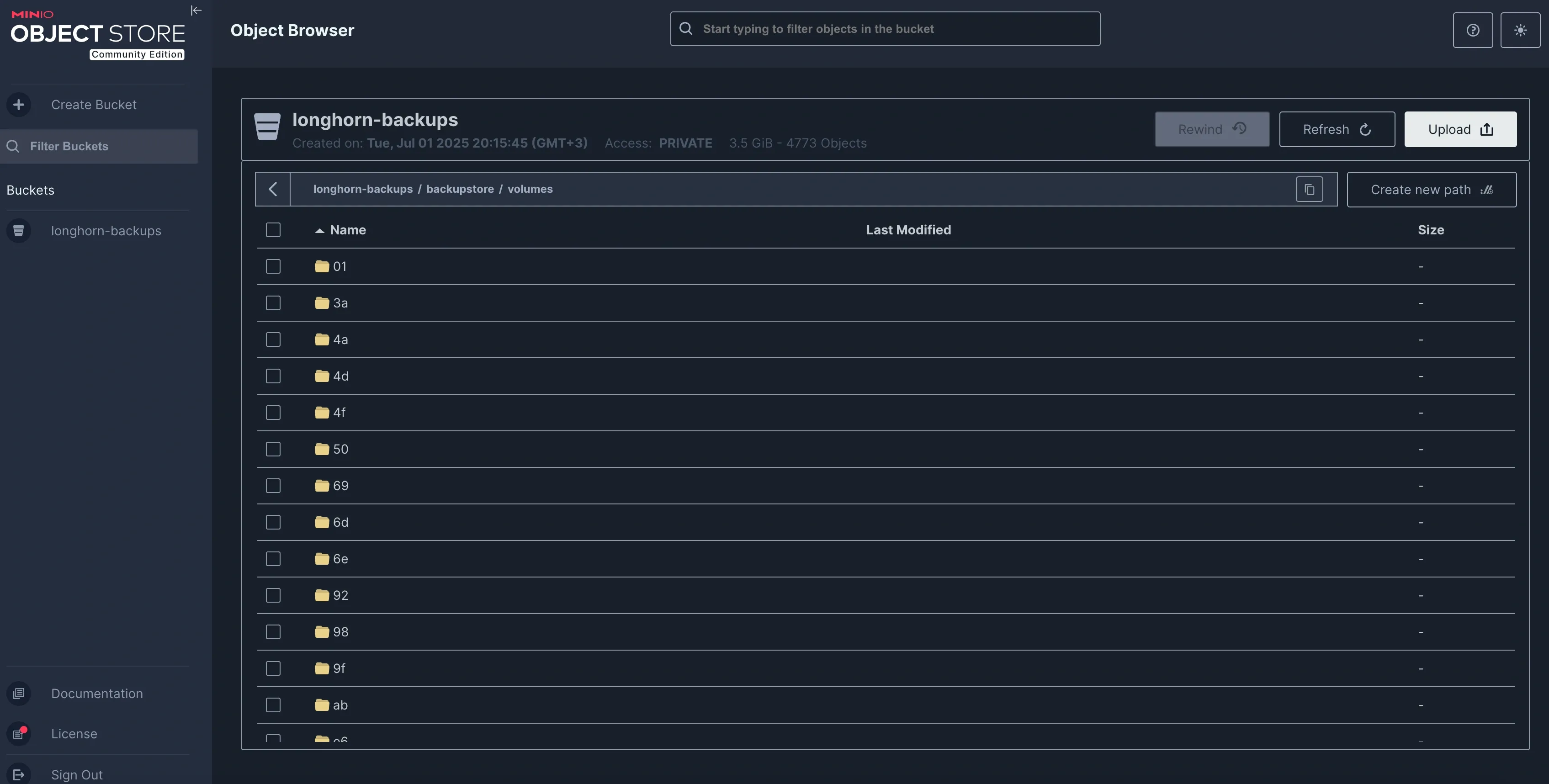Click Refresh to reload objects
This screenshot has width=1549, height=784.
pyautogui.click(x=1337, y=129)
